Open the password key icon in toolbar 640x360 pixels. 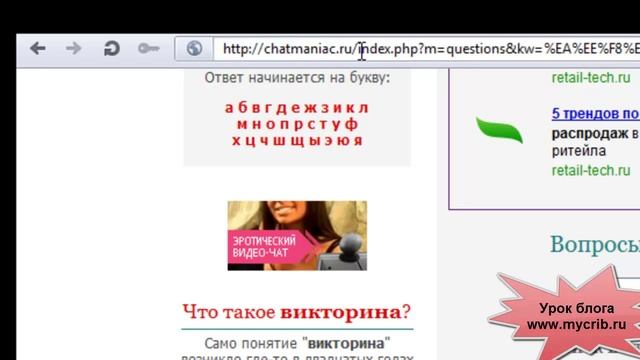click(x=149, y=49)
